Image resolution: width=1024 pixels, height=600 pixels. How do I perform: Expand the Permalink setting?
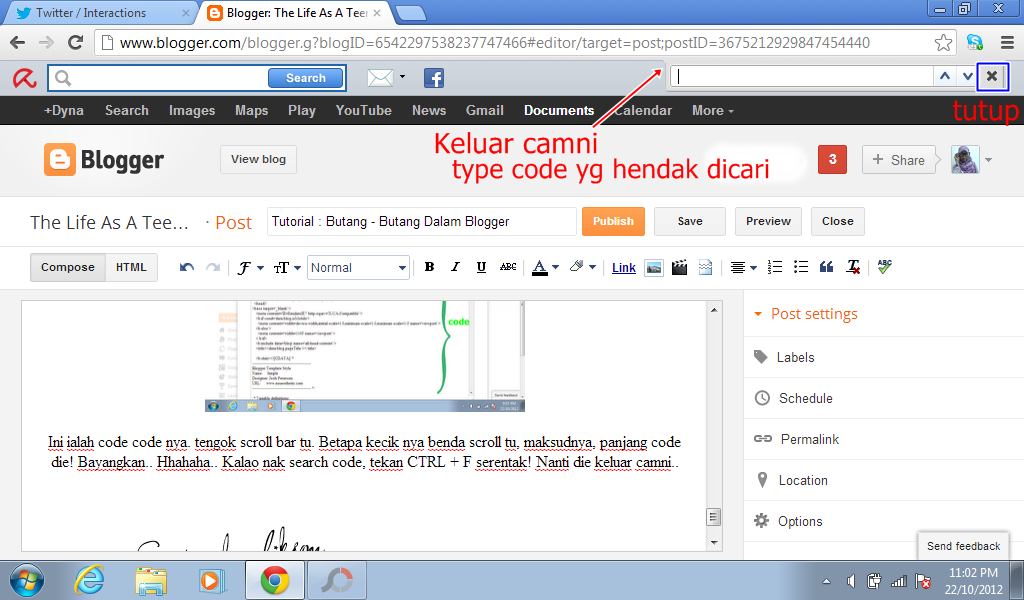point(797,439)
